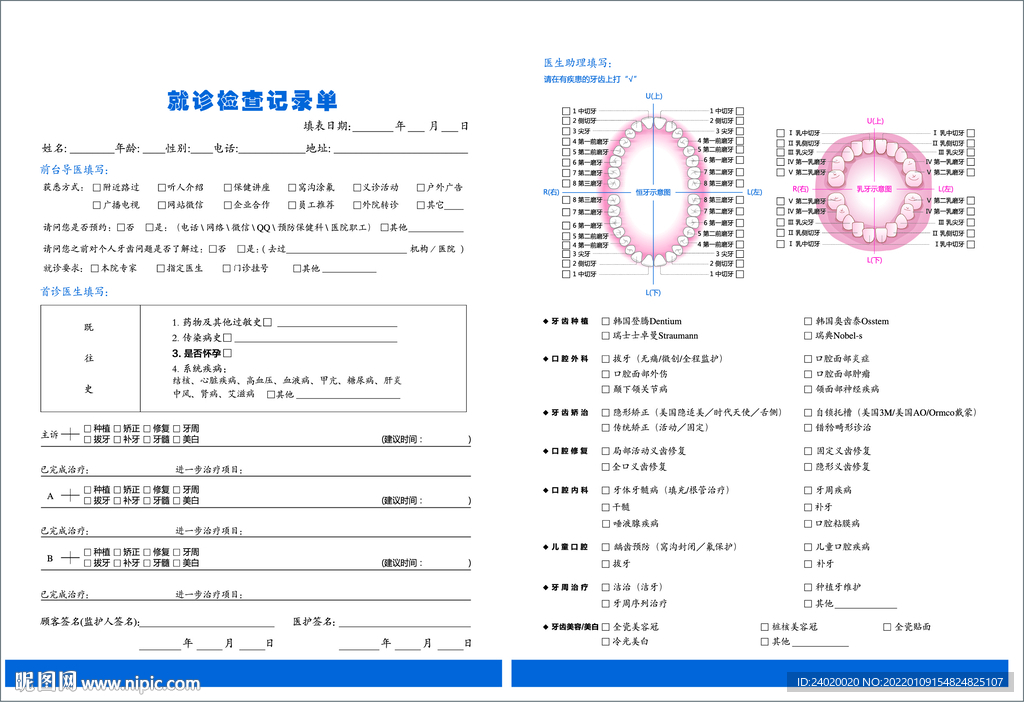This screenshot has height=702, width=1024.
Task: Tick the 传统矫正(活动/固定) checkbox
Action: (605, 428)
